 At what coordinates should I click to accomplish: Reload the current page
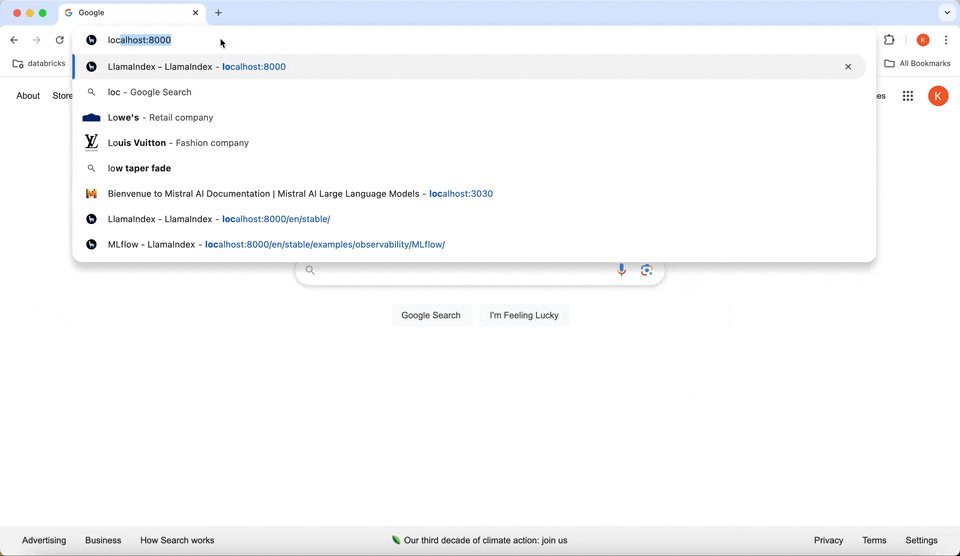tap(60, 40)
